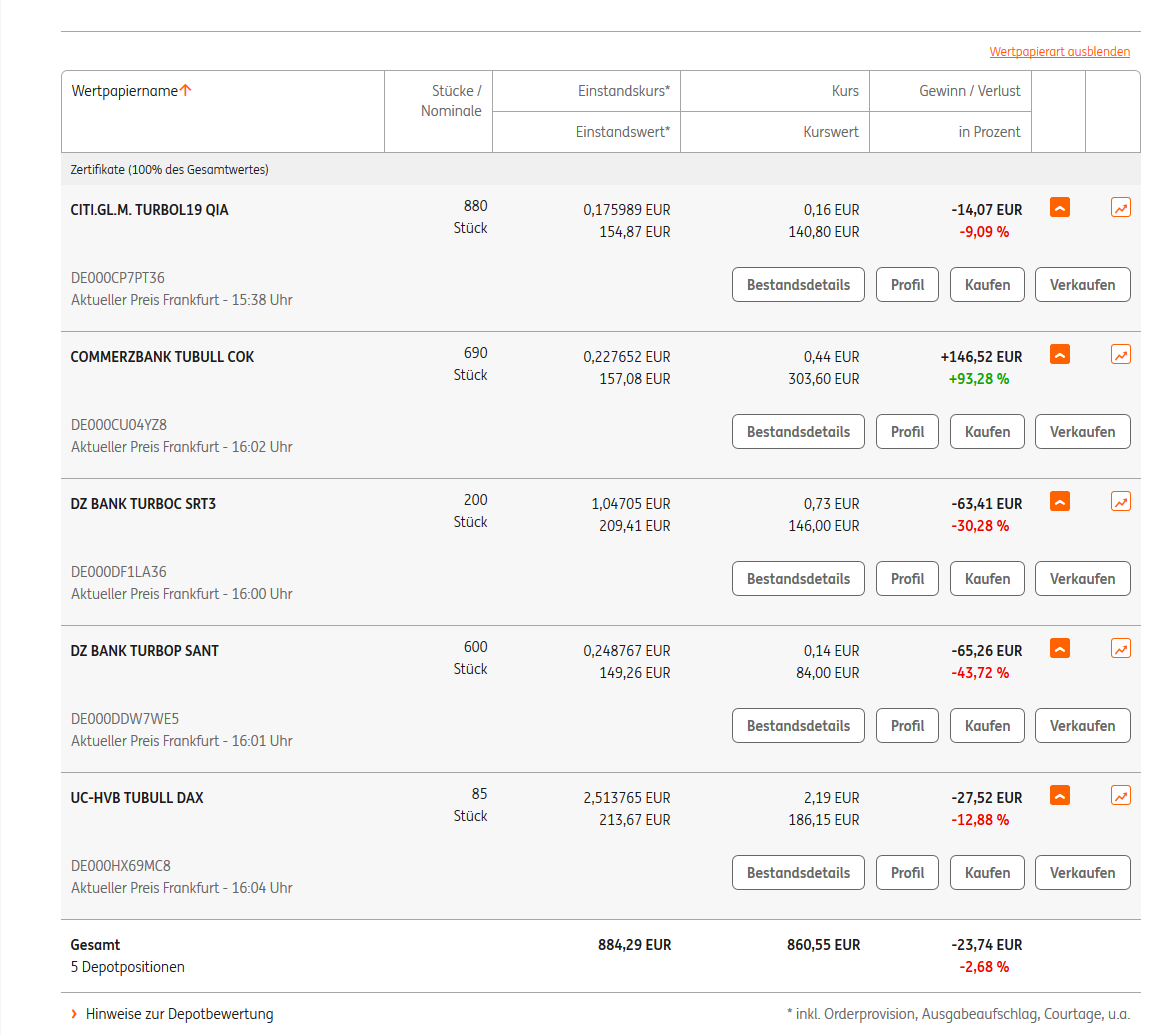Collapse COMMERZBANK TUBULL COK row details
Image resolution: width=1169 pixels, height=1035 pixels.
tap(1060, 355)
